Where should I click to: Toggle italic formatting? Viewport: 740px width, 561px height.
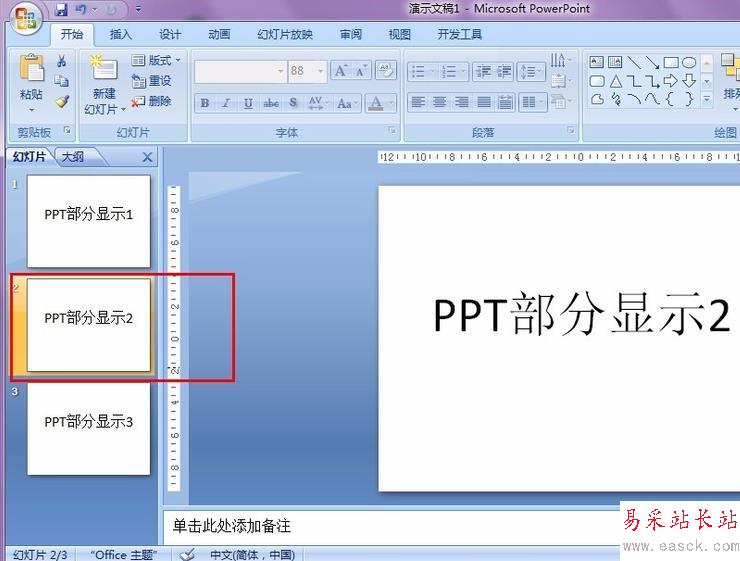coord(227,103)
